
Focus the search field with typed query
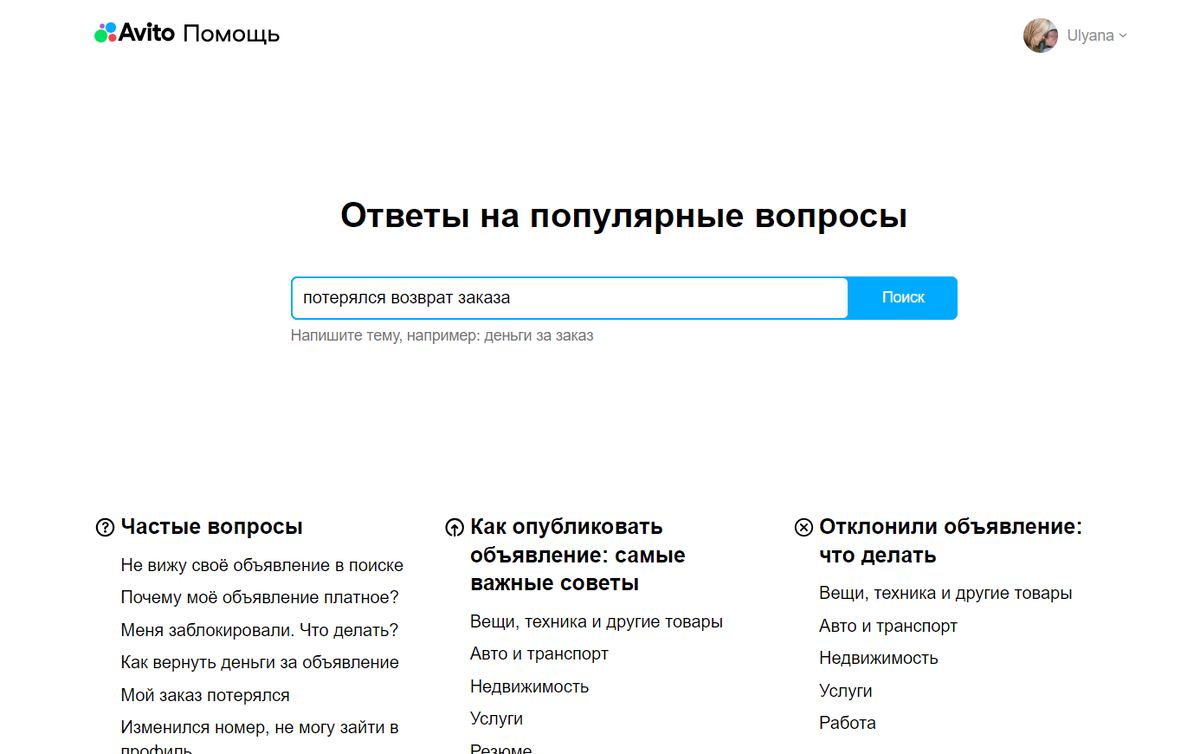click(569, 298)
